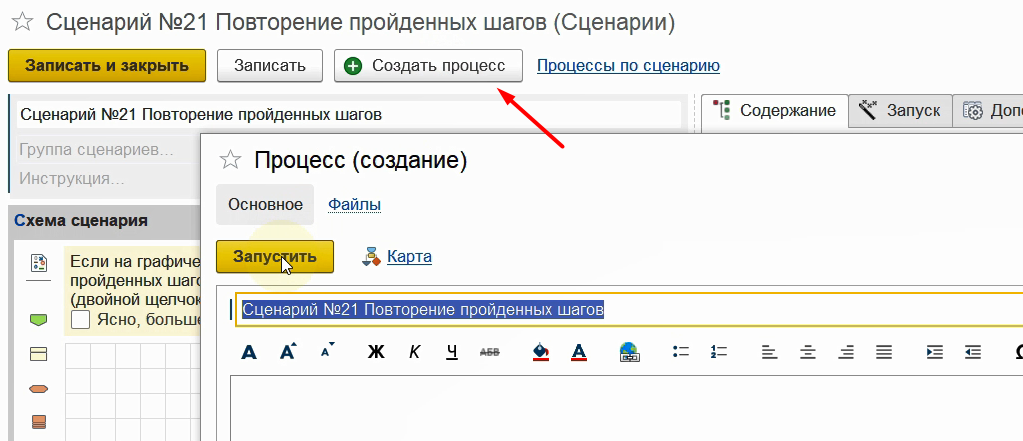Select the yellow rectangle step shape in palette
This screenshot has height=441, width=1023.
[x=38, y=354]
